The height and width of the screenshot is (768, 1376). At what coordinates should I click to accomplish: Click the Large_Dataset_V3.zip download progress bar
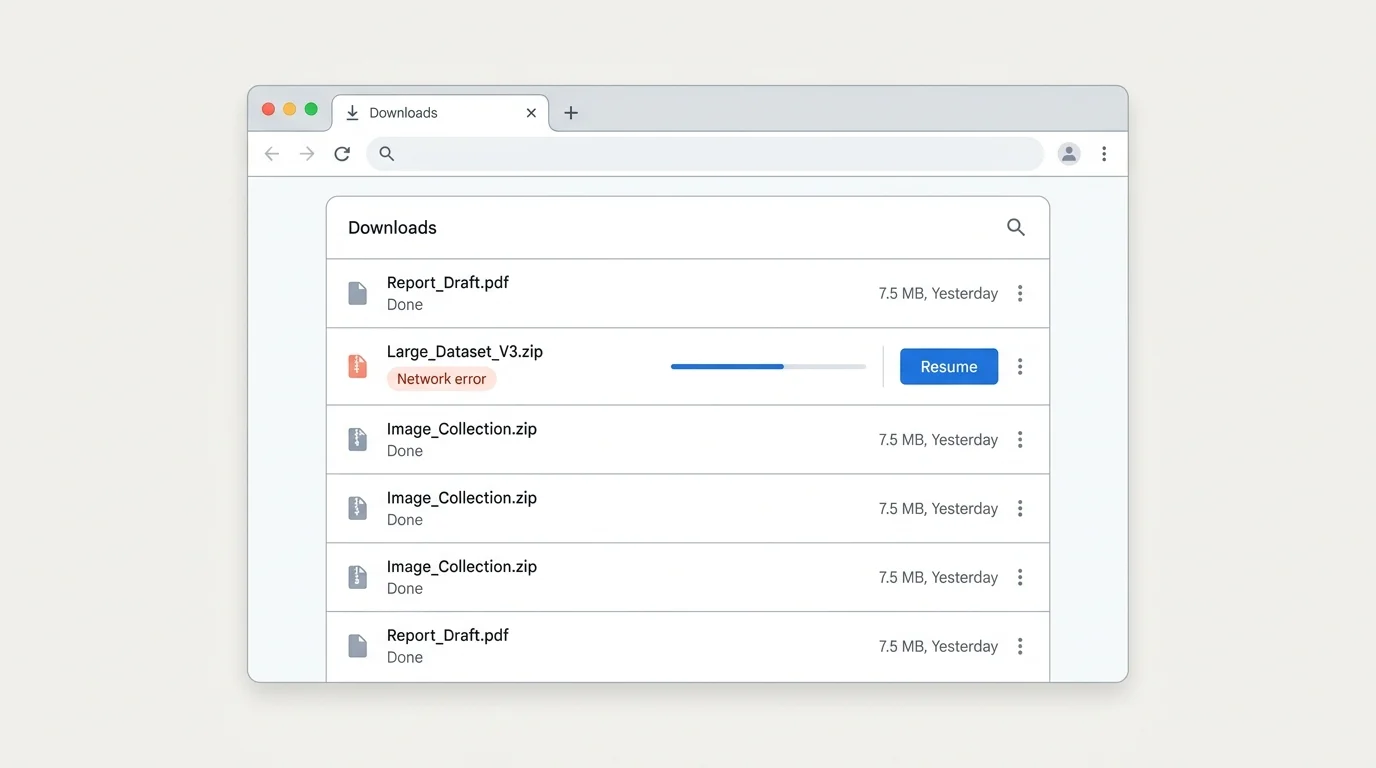pyautogui.click(x=768, y=367)
